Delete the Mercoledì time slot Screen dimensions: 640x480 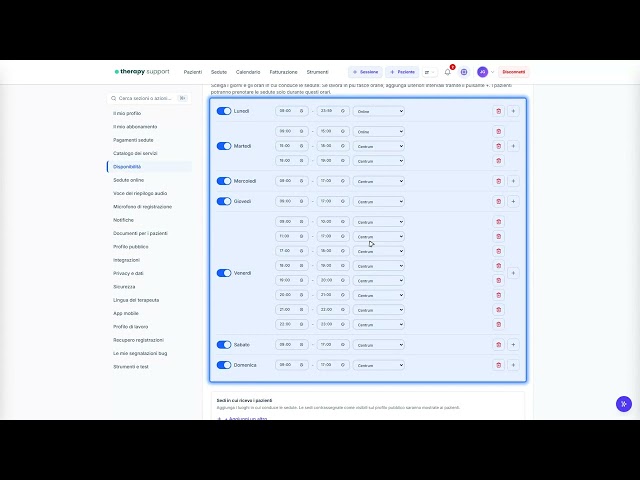pos(498,181)
